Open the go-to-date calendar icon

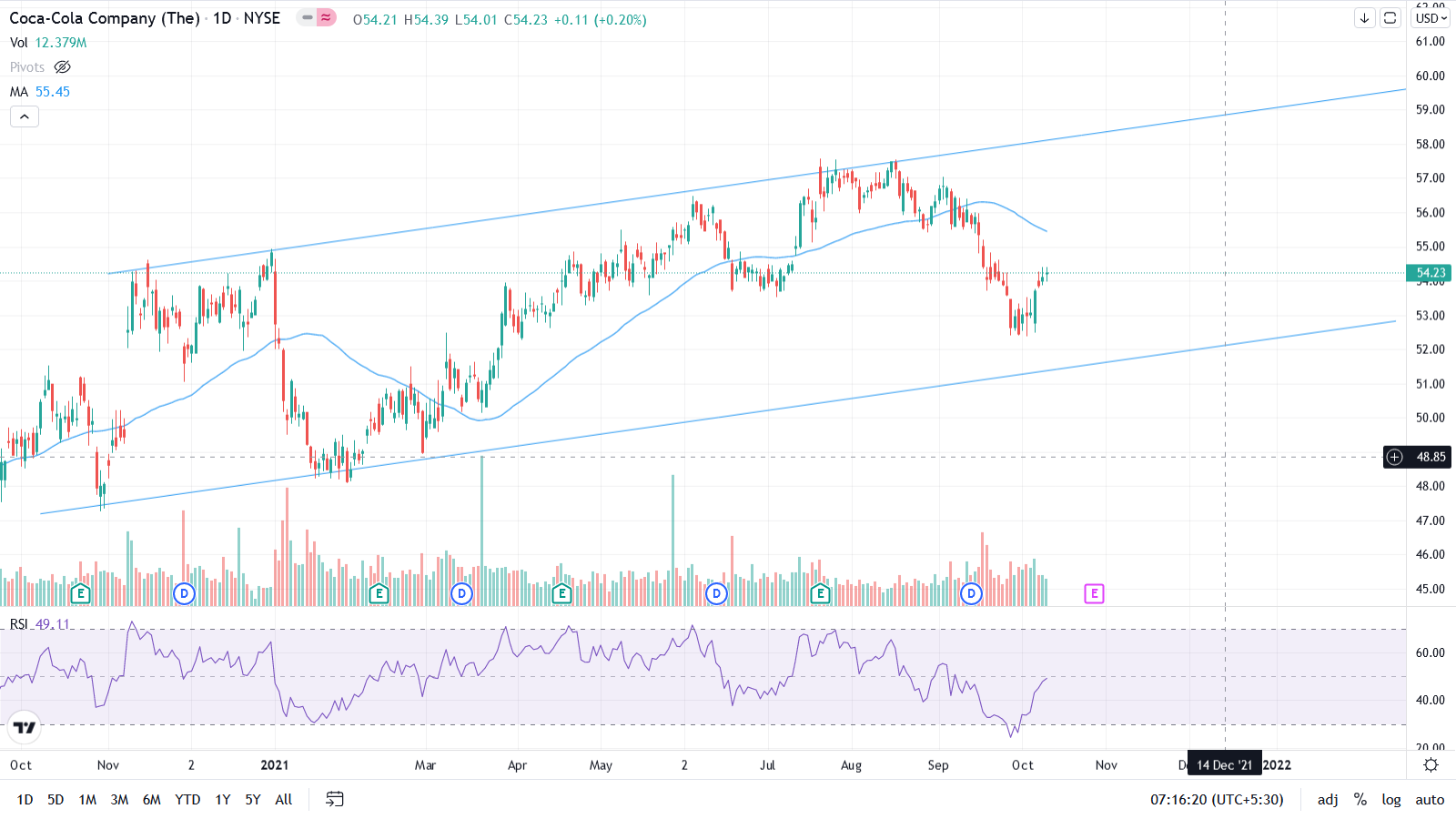335,799
